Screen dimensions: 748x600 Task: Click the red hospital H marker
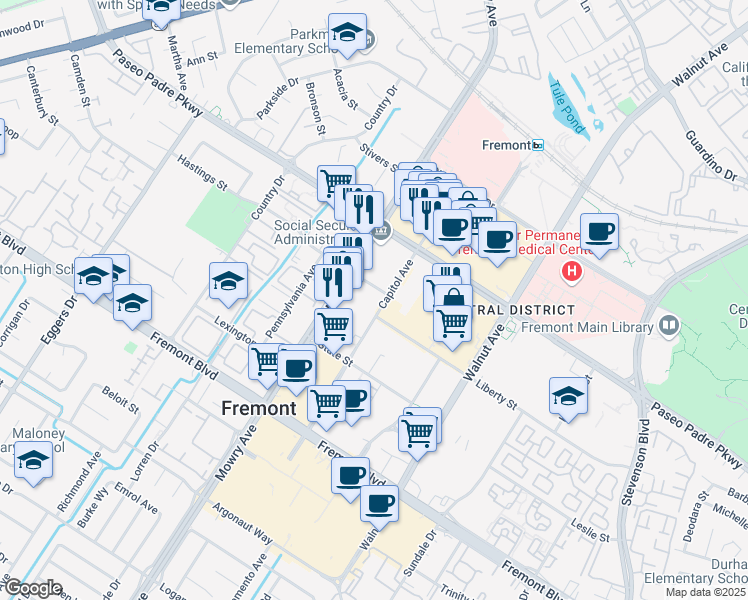click(x=571, y=272)
